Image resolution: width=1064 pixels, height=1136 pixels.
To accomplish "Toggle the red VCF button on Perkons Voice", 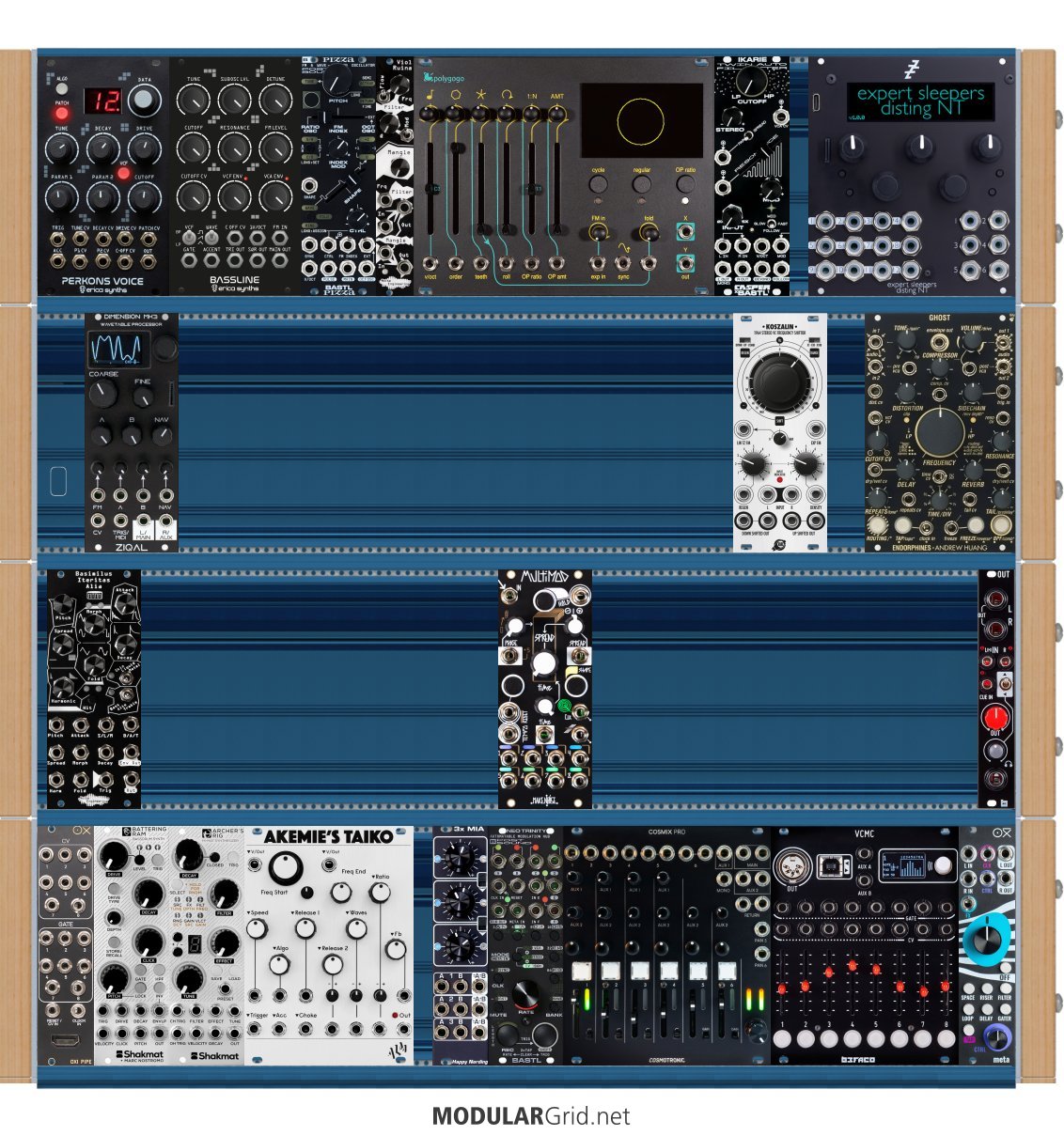I will (123, 171).
